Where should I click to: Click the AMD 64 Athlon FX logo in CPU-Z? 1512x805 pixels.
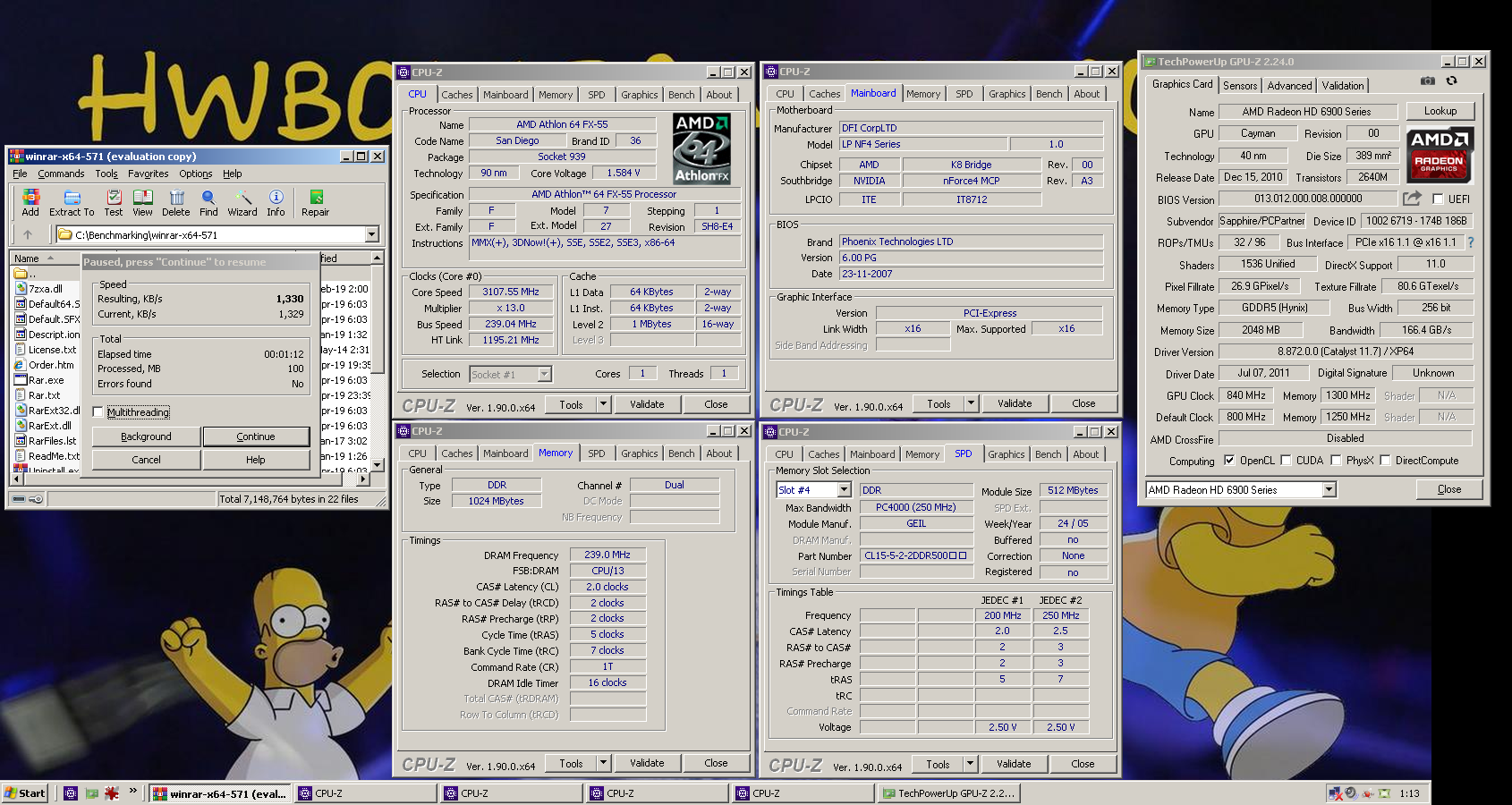coord(701,148)
